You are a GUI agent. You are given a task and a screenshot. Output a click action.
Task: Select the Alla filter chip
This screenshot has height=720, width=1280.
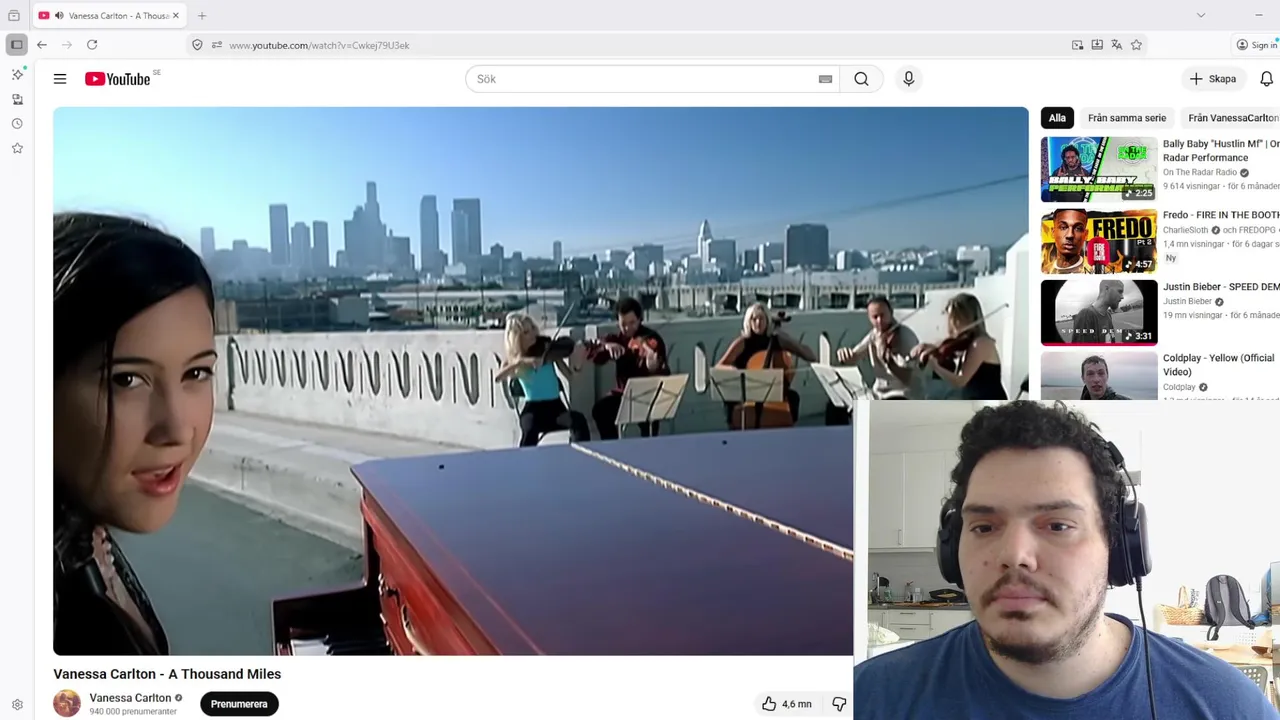1057,118
